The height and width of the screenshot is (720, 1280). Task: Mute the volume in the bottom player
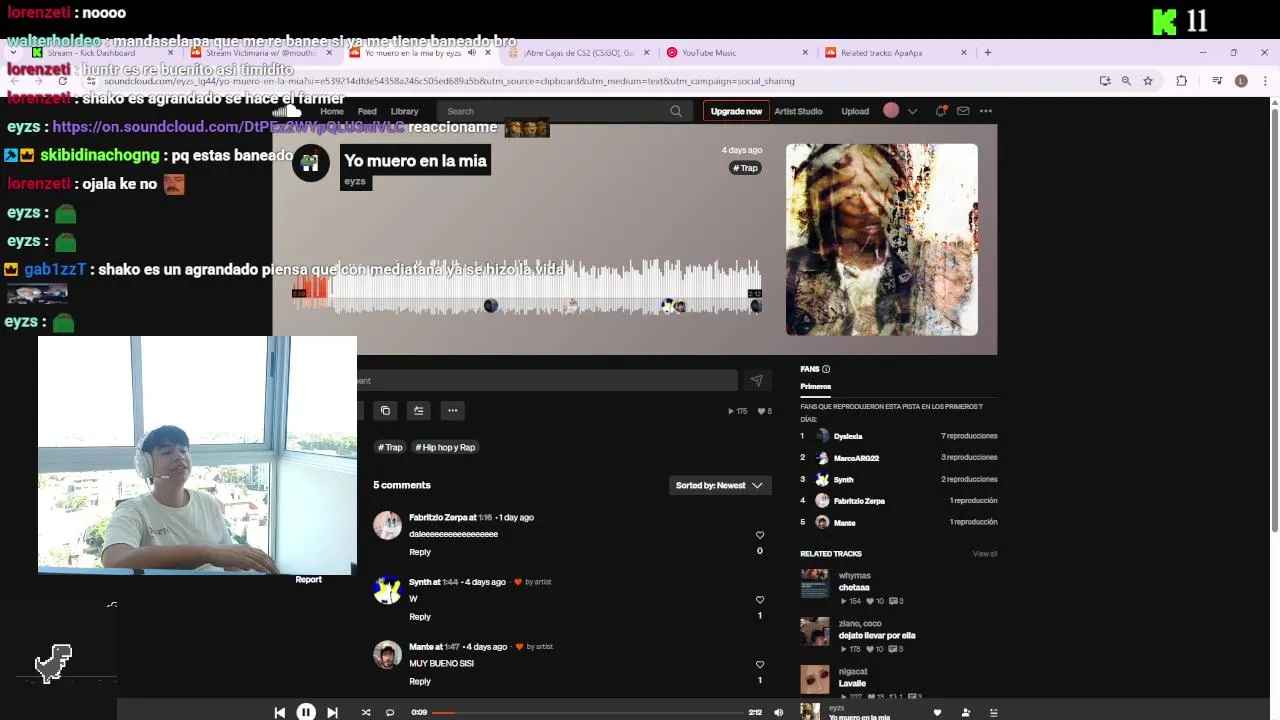[779, 712]
